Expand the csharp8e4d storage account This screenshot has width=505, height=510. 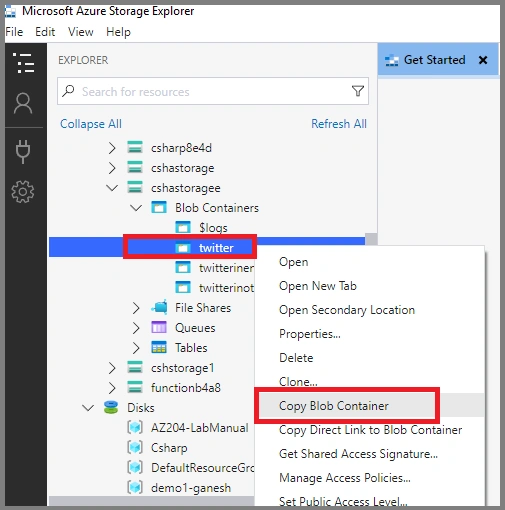pyautogui.click(x=112, y=148)
